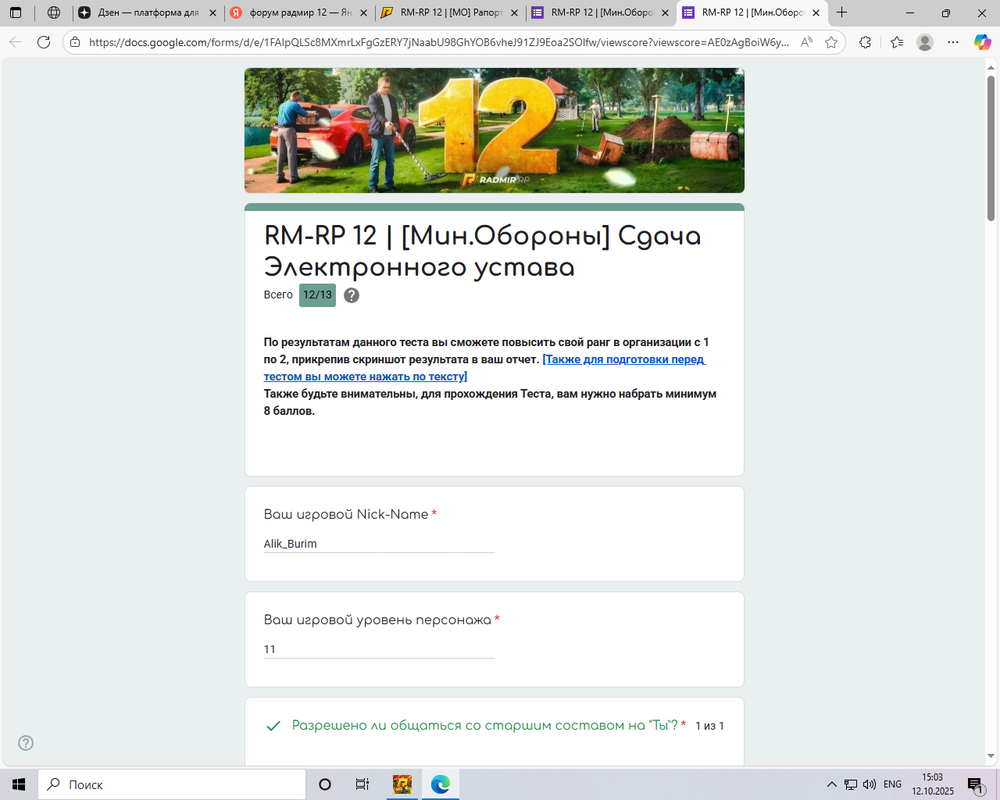
Task: View site information lock icon
Action: coord(75,42)
